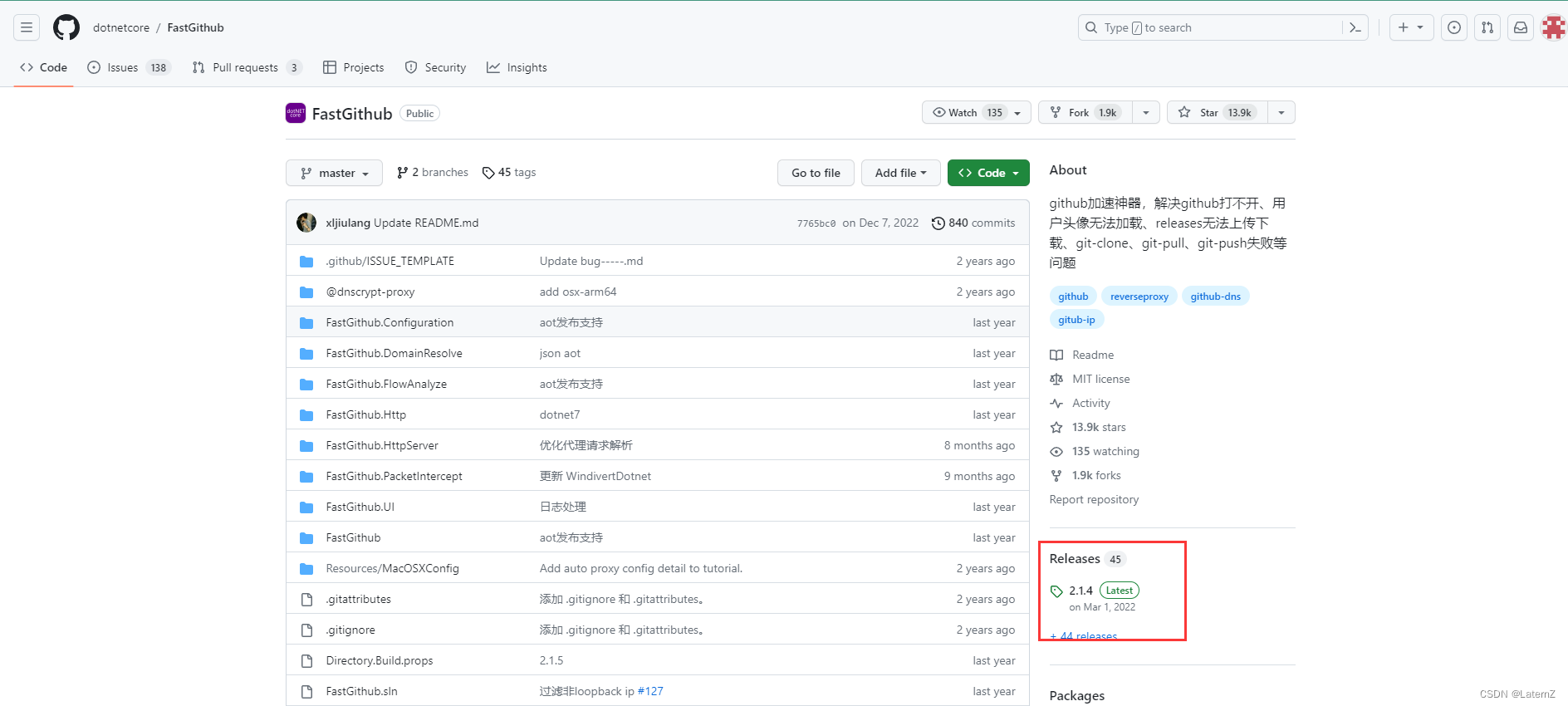Open the hamburger navigation menu
This screenshot has height=706, width=1568.
click(27, 27)
